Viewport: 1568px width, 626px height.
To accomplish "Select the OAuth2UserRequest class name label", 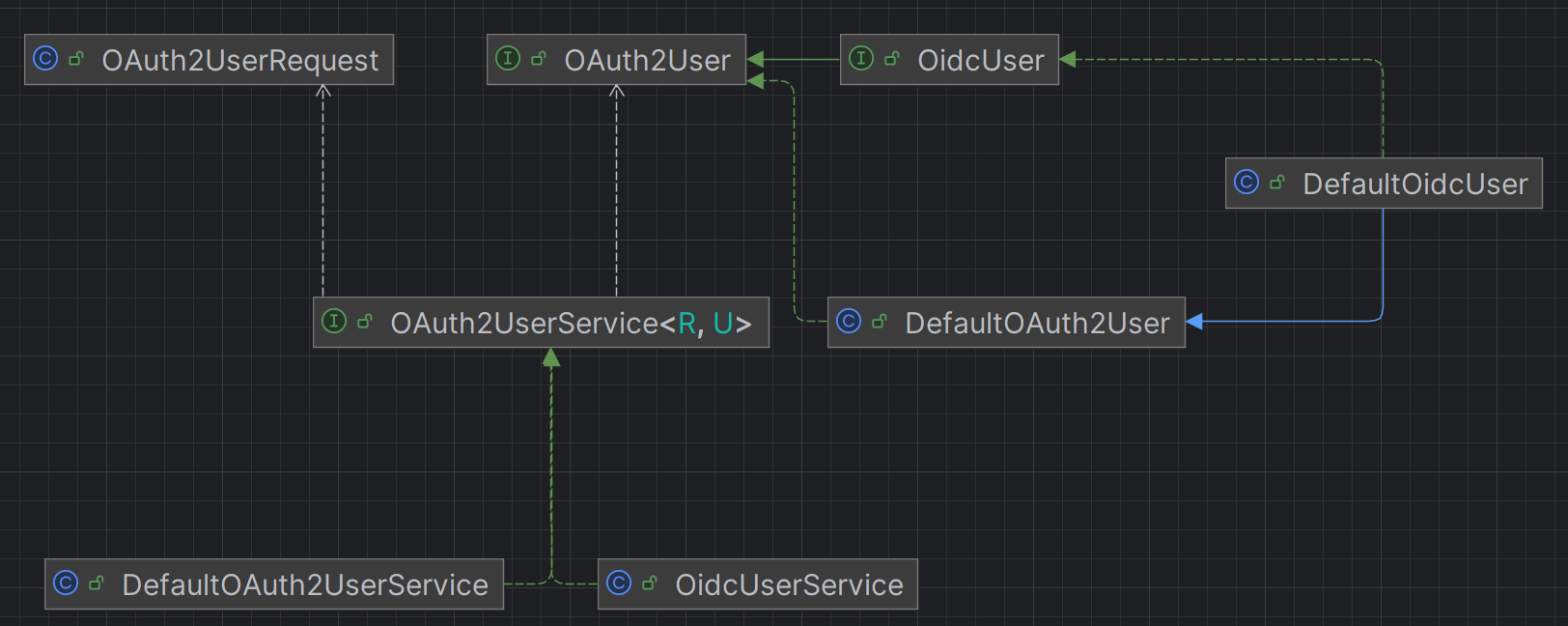I will click(239, 61).
